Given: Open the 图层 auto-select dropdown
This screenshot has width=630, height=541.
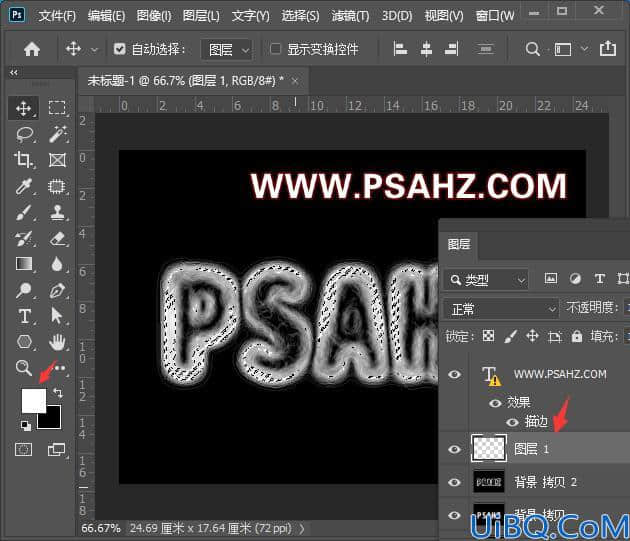Looking at the screenshot, I should click(227, 50).
